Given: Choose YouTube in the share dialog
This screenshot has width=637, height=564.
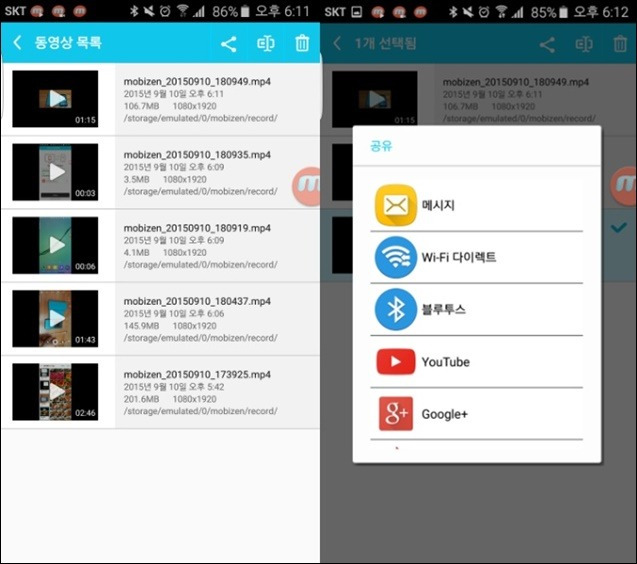Looking at the screenshot, I should click(477, 362).
